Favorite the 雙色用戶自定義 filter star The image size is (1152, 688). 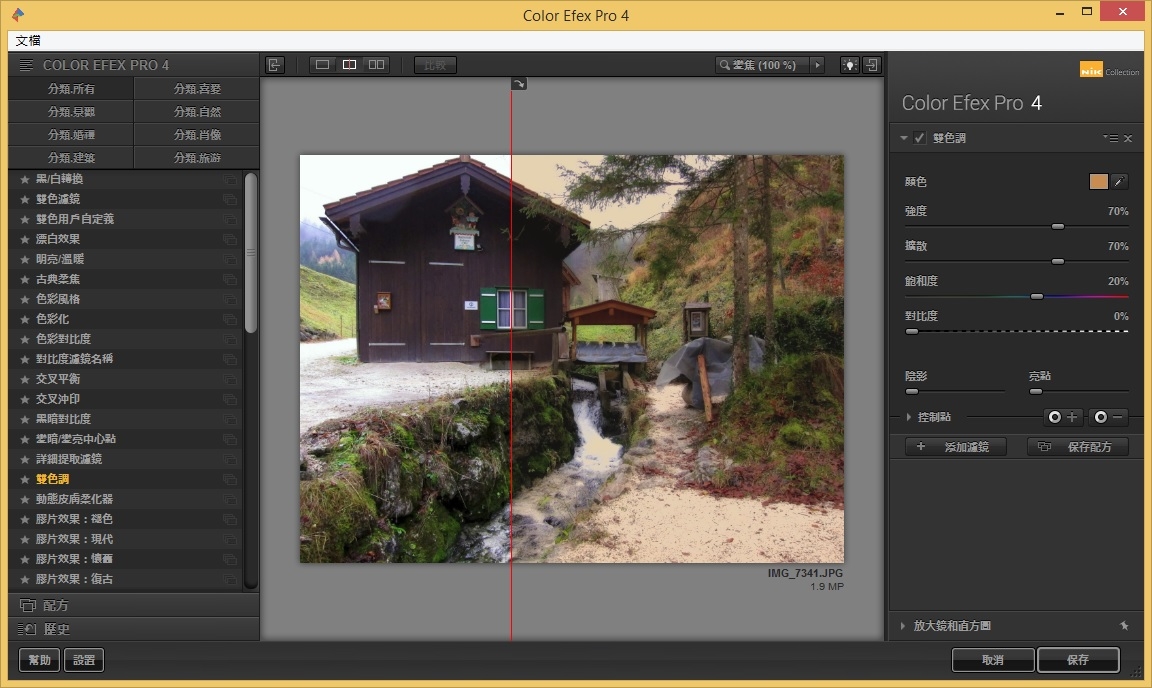pos(24,219)
